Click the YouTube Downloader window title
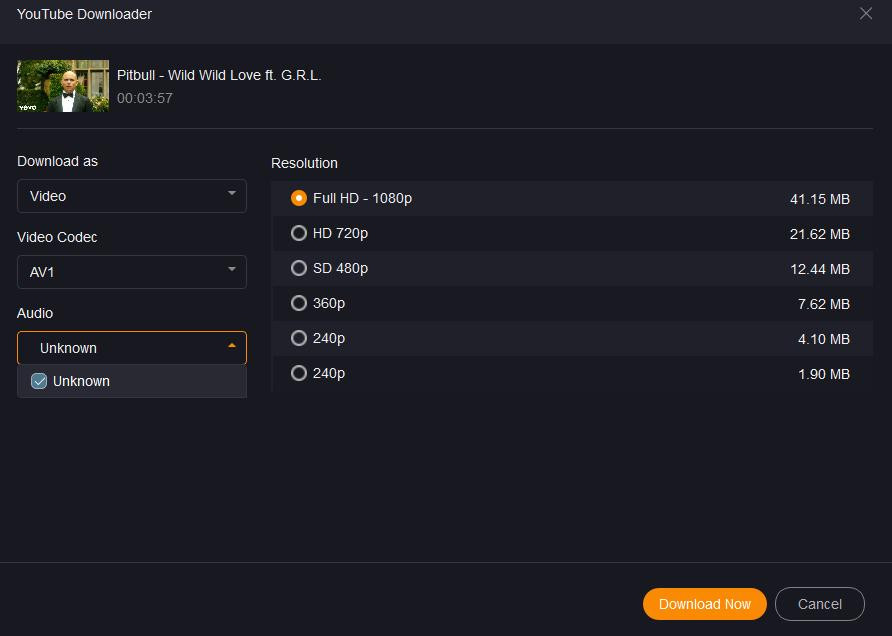 pos(84,14)
